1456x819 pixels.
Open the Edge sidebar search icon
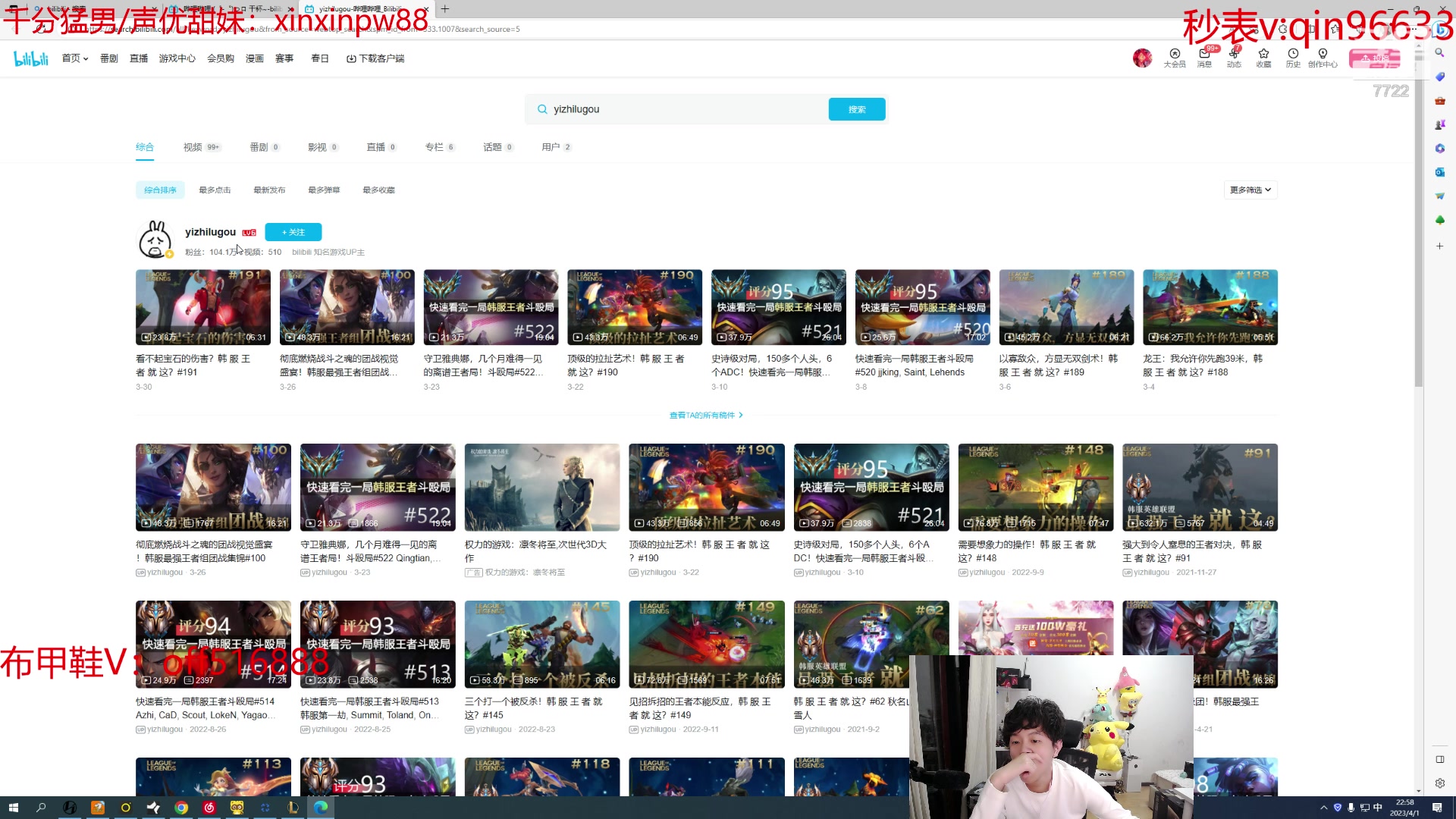tap(1439, 52)
